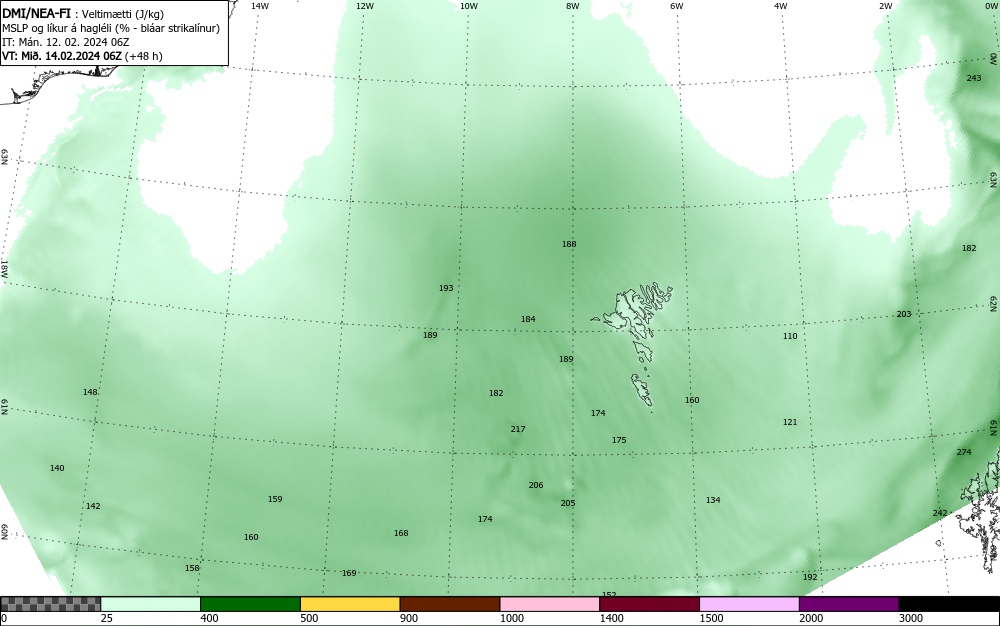
Task: Select the map value 158
Action: [192, 568]
